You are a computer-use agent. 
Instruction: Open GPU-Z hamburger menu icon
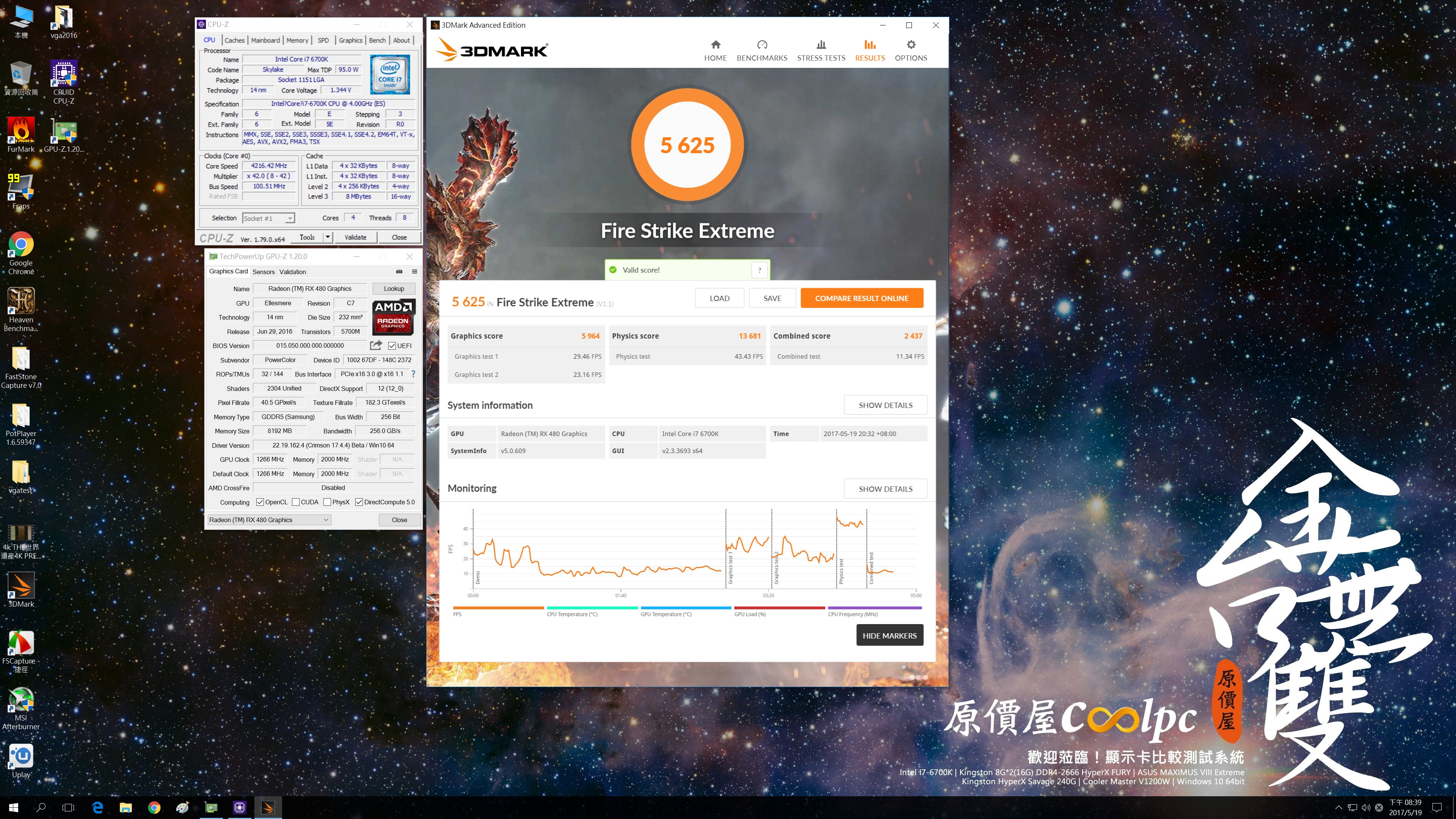(x=414, y=272)
